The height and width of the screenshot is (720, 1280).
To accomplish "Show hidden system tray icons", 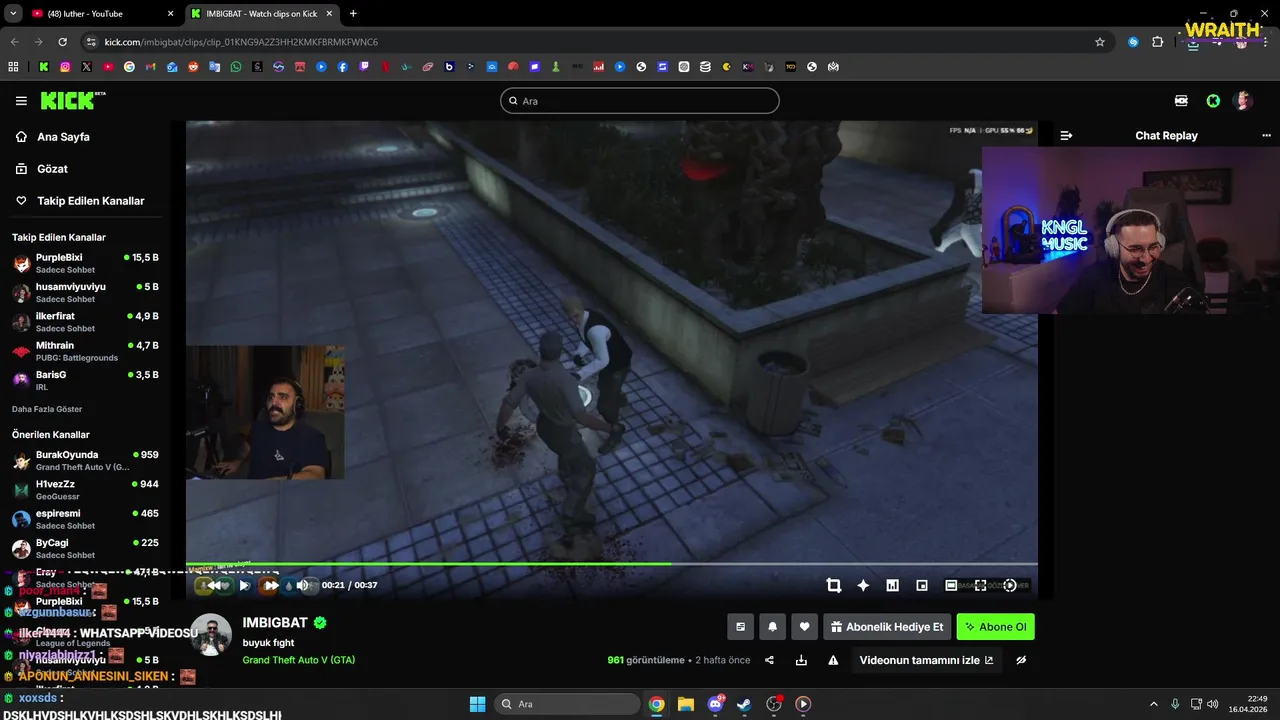I will tap(1153, 704).
